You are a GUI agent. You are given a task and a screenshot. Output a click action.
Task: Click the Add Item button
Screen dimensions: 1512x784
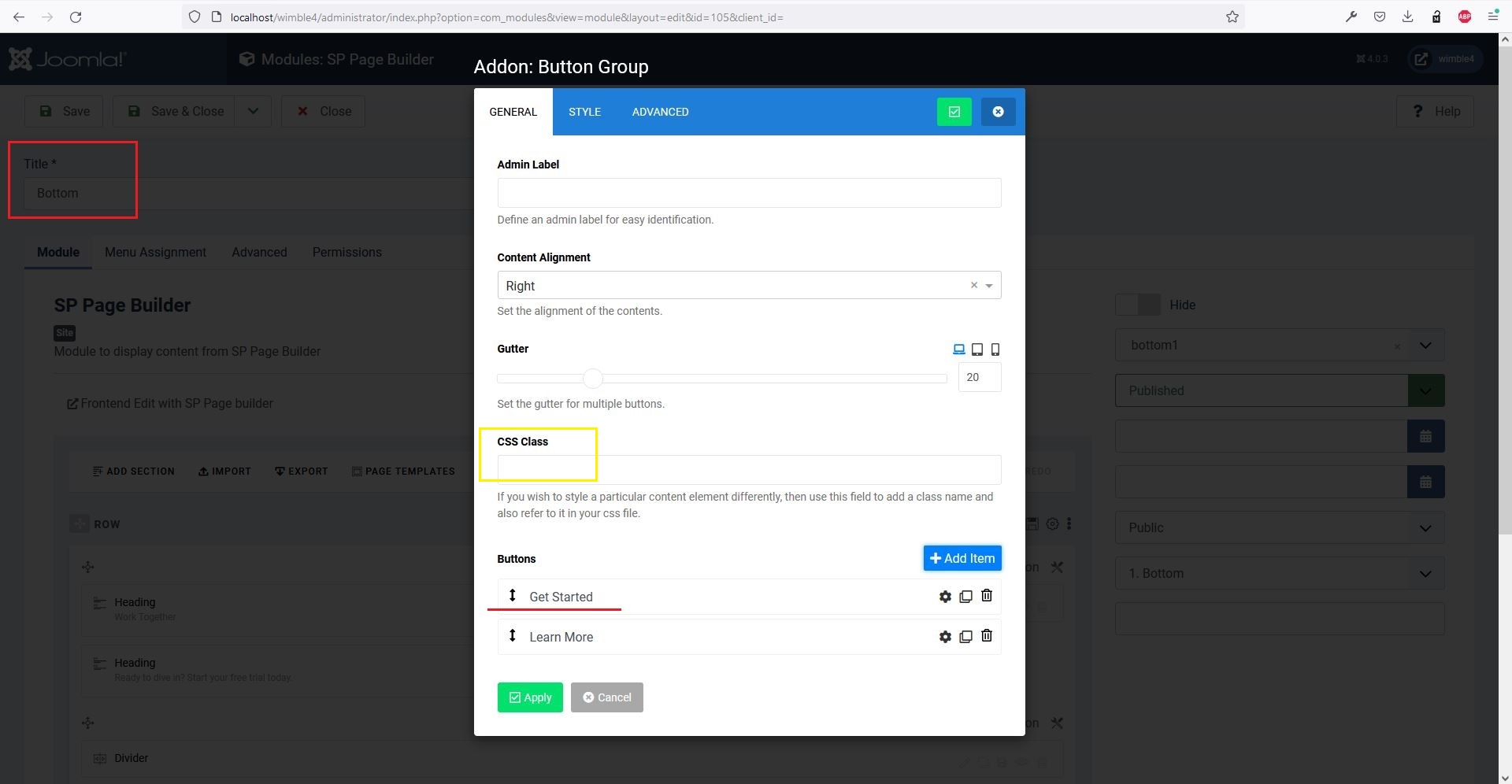coord(962,558)
